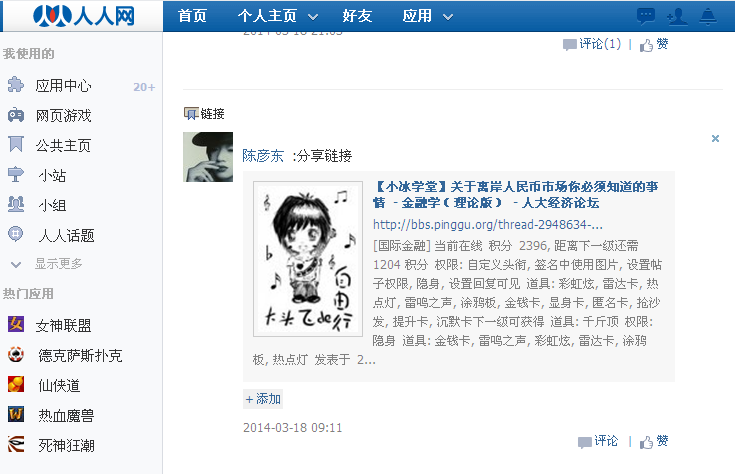This screenshot has height=474, width=735.
Task: Open 网页游戏 gamepad icon in sidebar
Action: coord(15,115)
